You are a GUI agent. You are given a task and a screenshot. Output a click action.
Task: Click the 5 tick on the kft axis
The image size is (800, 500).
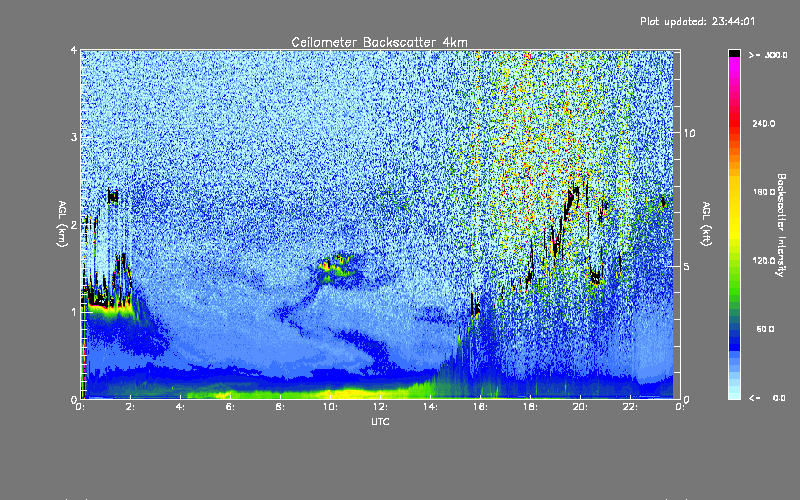pyautogui.click(x=686, y=266)
